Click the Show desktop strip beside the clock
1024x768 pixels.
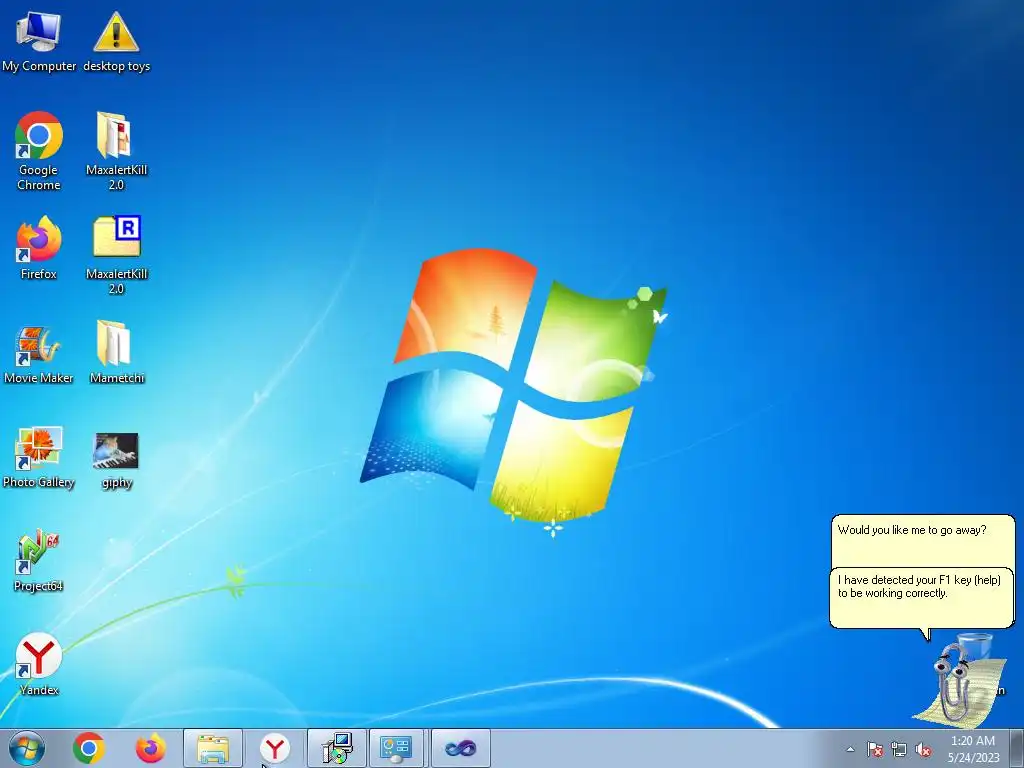pos(1017,748)
